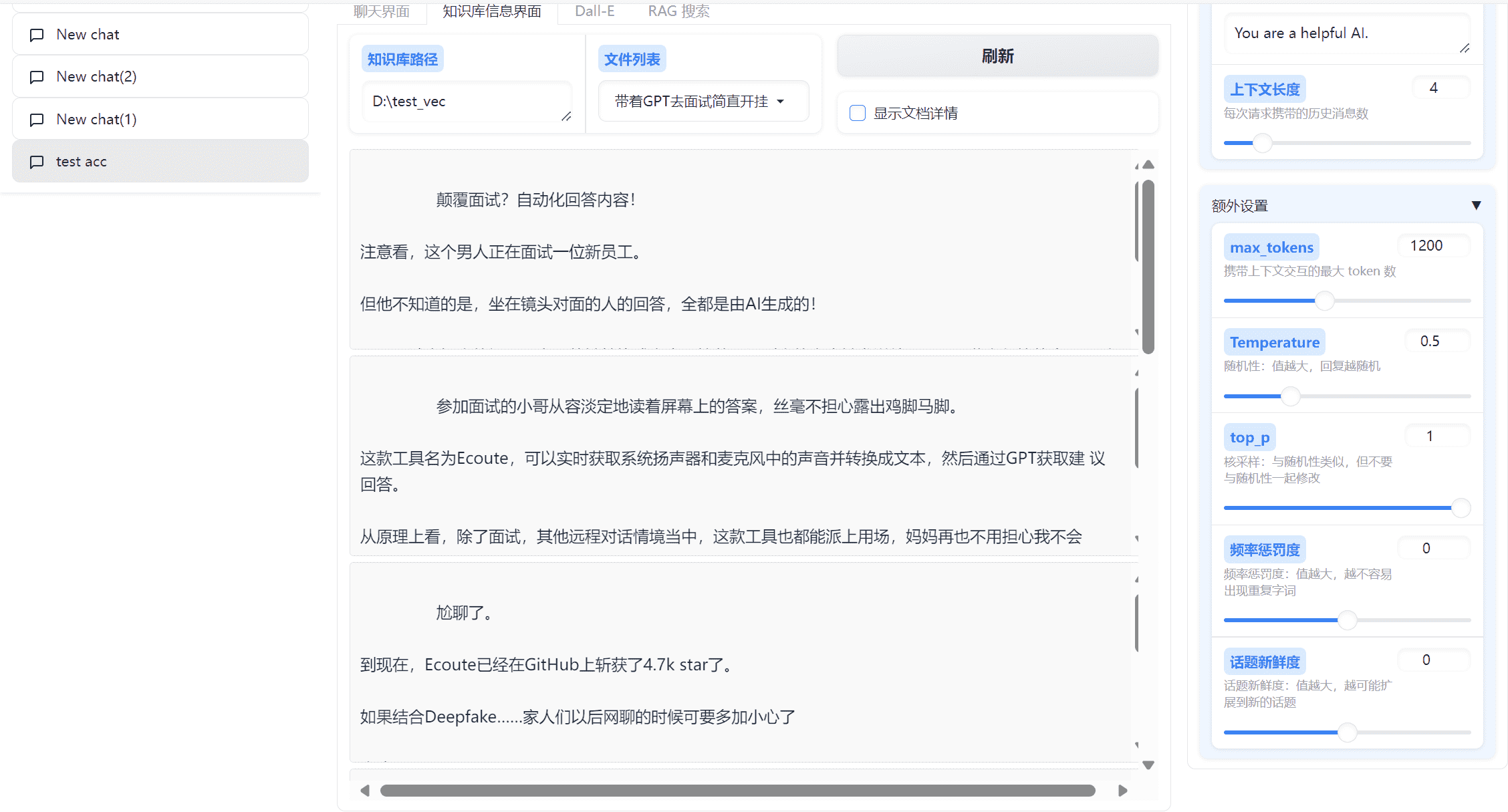Click the chat icon beside "test acc"
This screenshot has width=1508, height=812.
[x=37, y=162]
